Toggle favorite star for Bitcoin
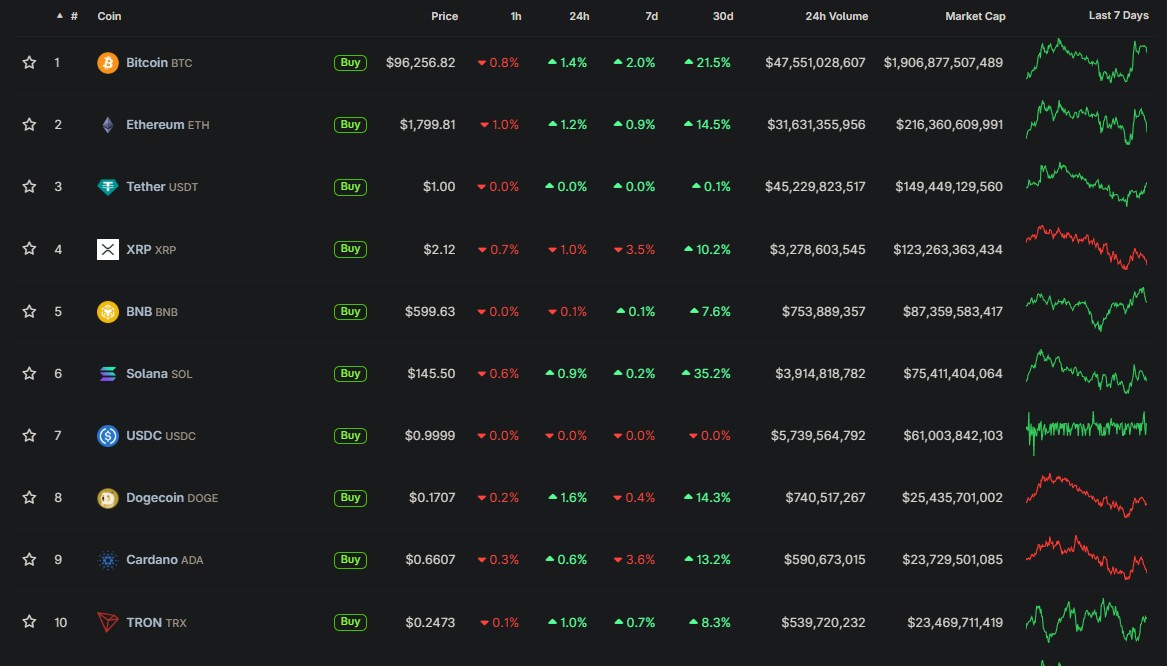The width and height of the screenshot is (1167, 666). pyautogui.click(x=29, y=63)
